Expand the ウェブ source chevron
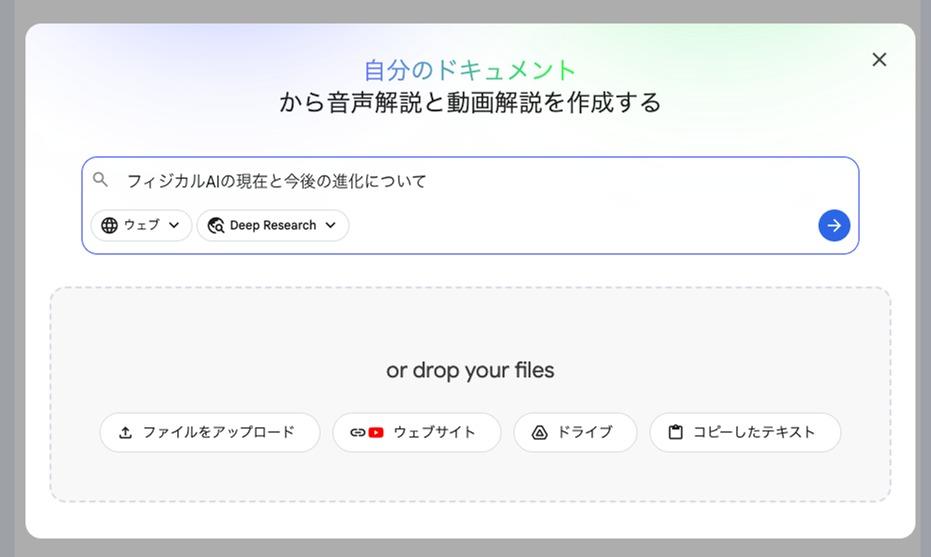 174,225
